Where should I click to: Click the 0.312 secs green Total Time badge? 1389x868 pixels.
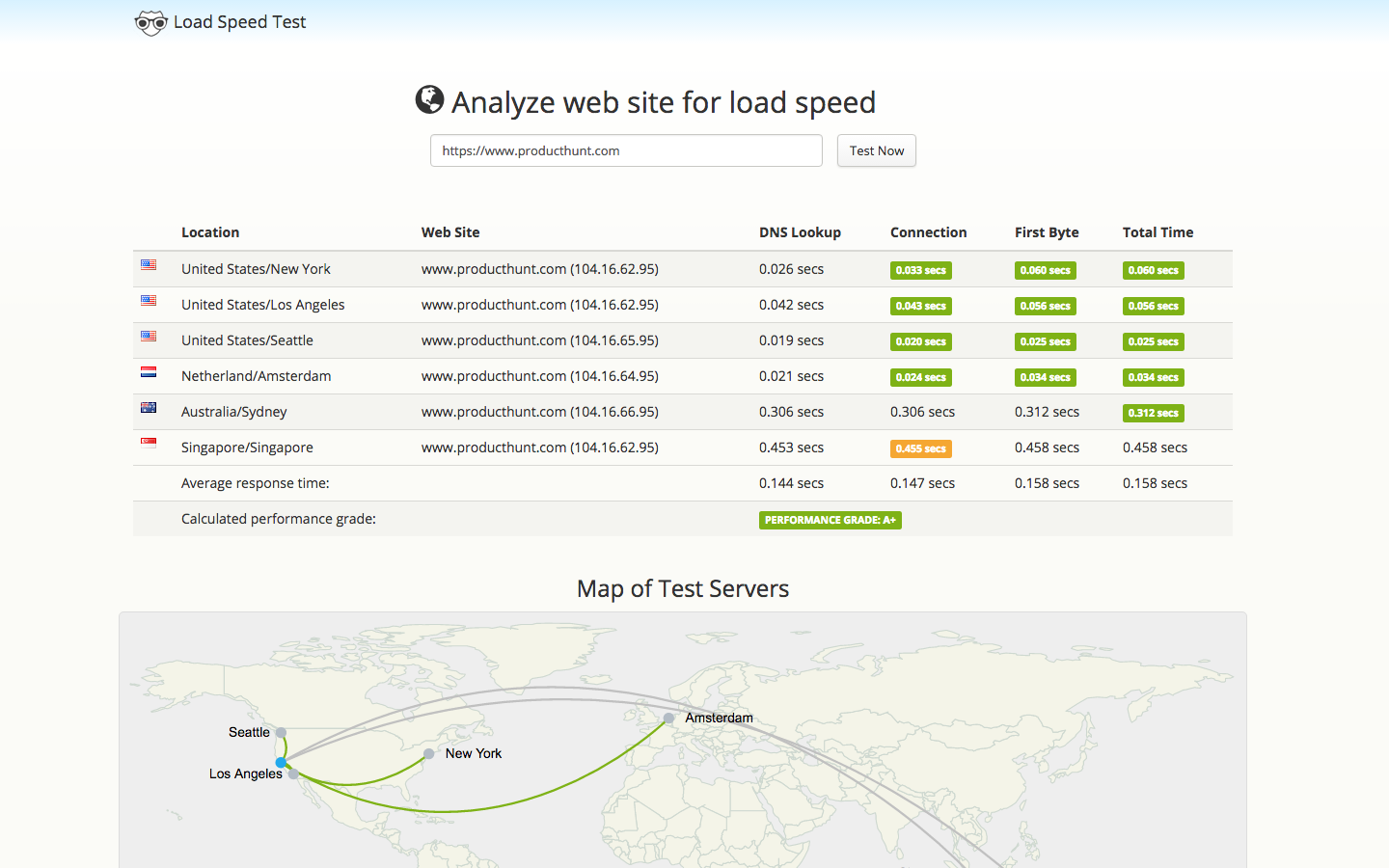click(1154, 413)
